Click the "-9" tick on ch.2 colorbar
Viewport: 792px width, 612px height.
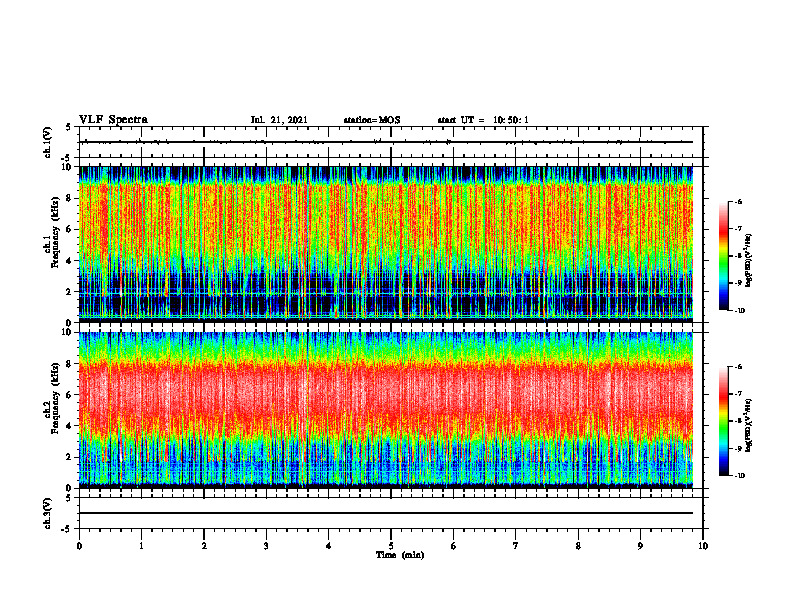coord(738,448)
